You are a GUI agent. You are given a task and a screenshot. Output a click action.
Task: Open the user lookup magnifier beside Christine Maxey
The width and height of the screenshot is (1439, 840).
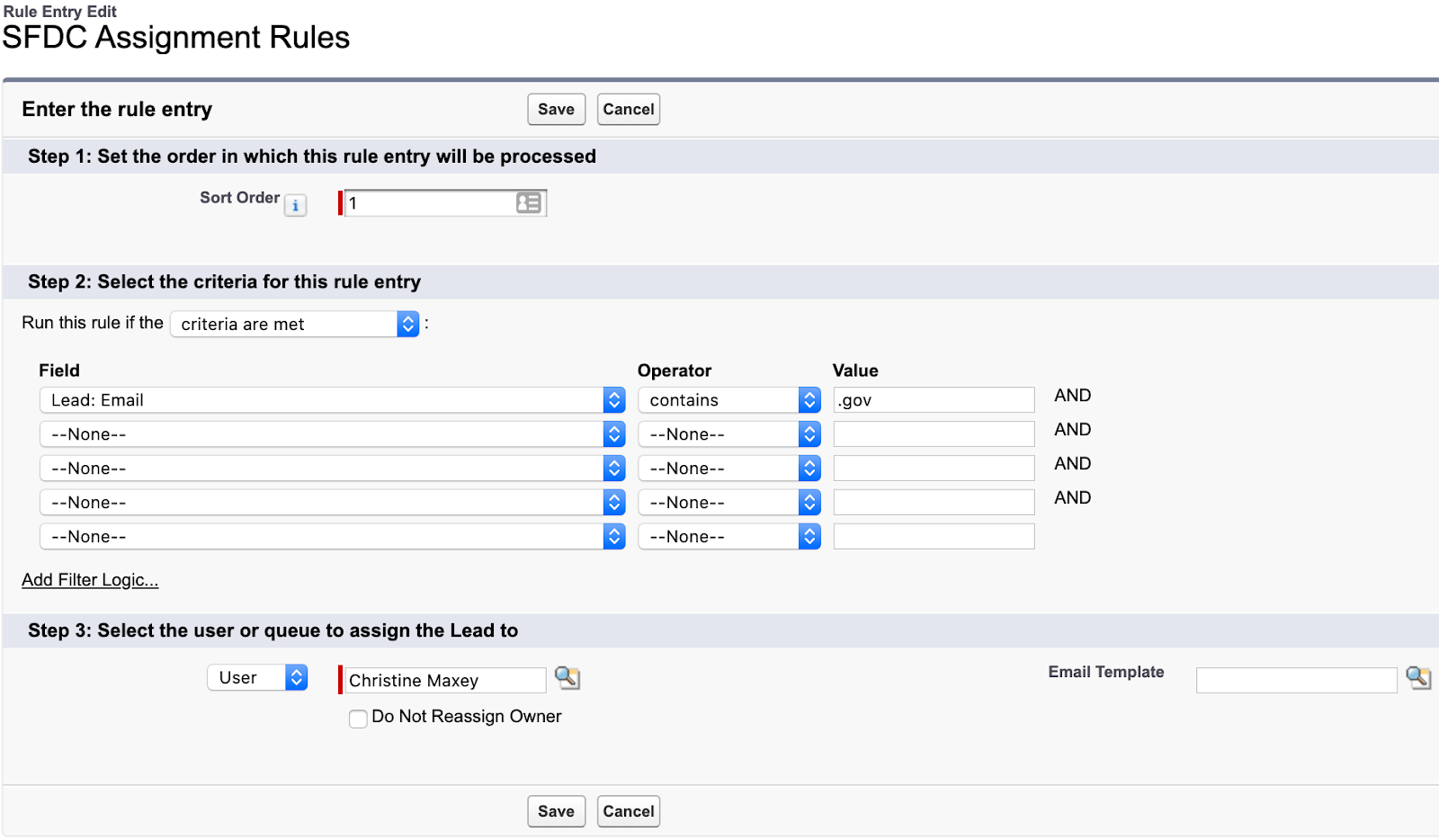coord(568,678)
